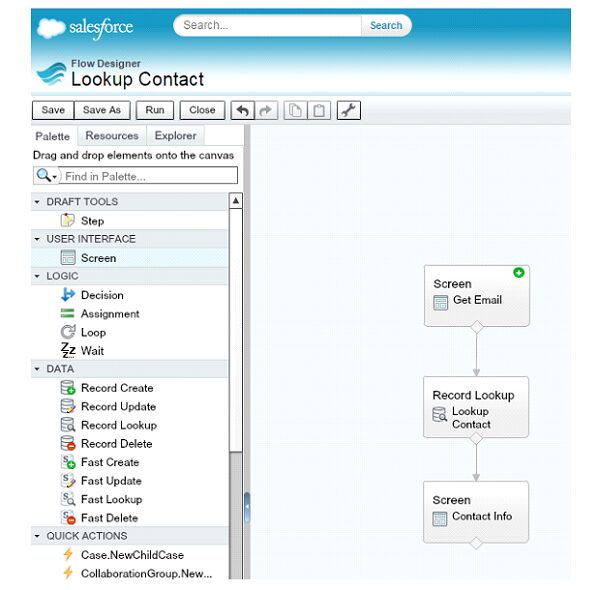Switch to the Resources tab
Image resolution: width=600 pixels, height=590 pixels.
(x=112, y=136)
